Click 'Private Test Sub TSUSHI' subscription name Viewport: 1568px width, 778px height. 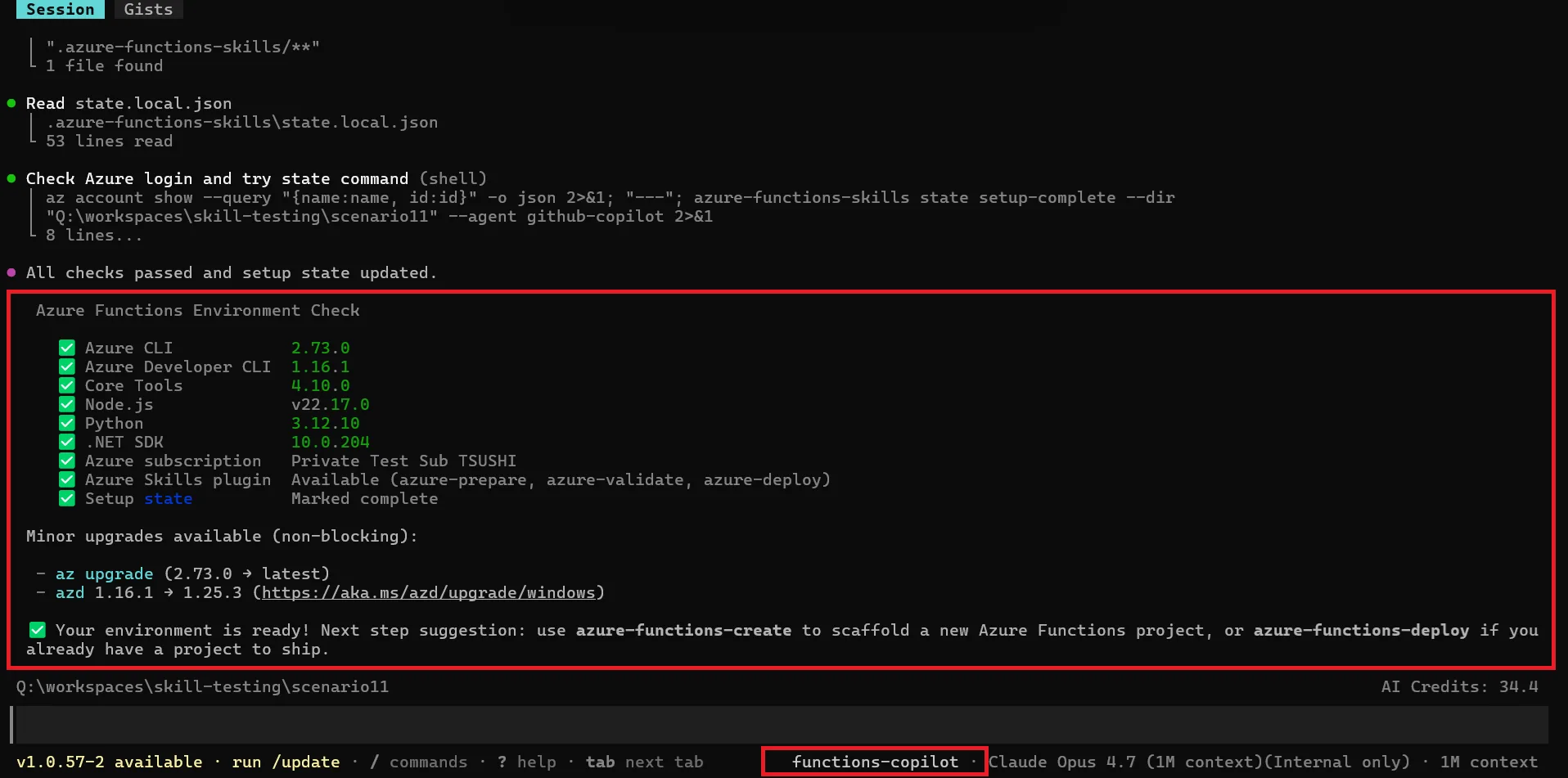(x=403, y=461)
